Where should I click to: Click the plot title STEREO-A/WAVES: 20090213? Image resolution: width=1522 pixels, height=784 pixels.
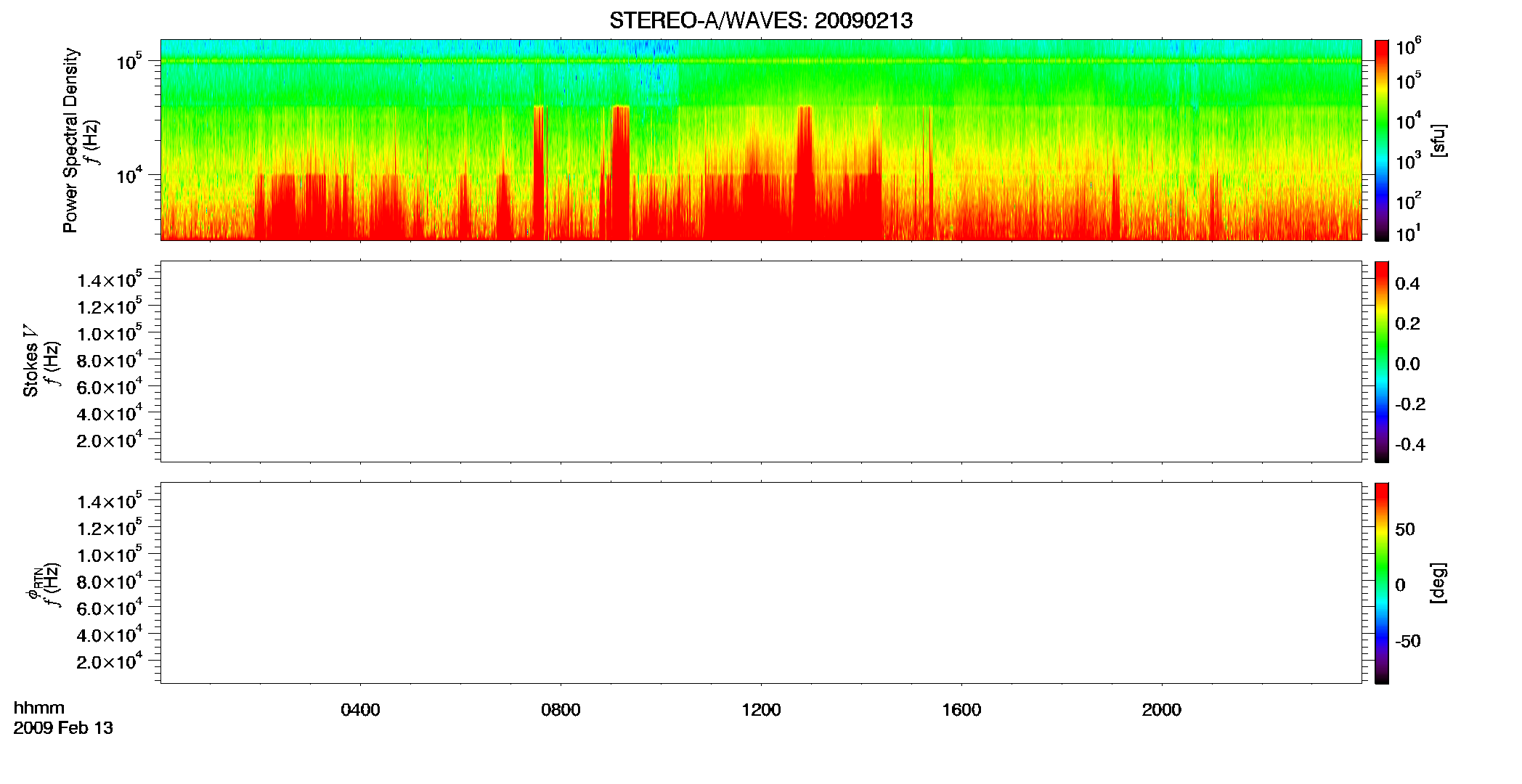[761, 20]
